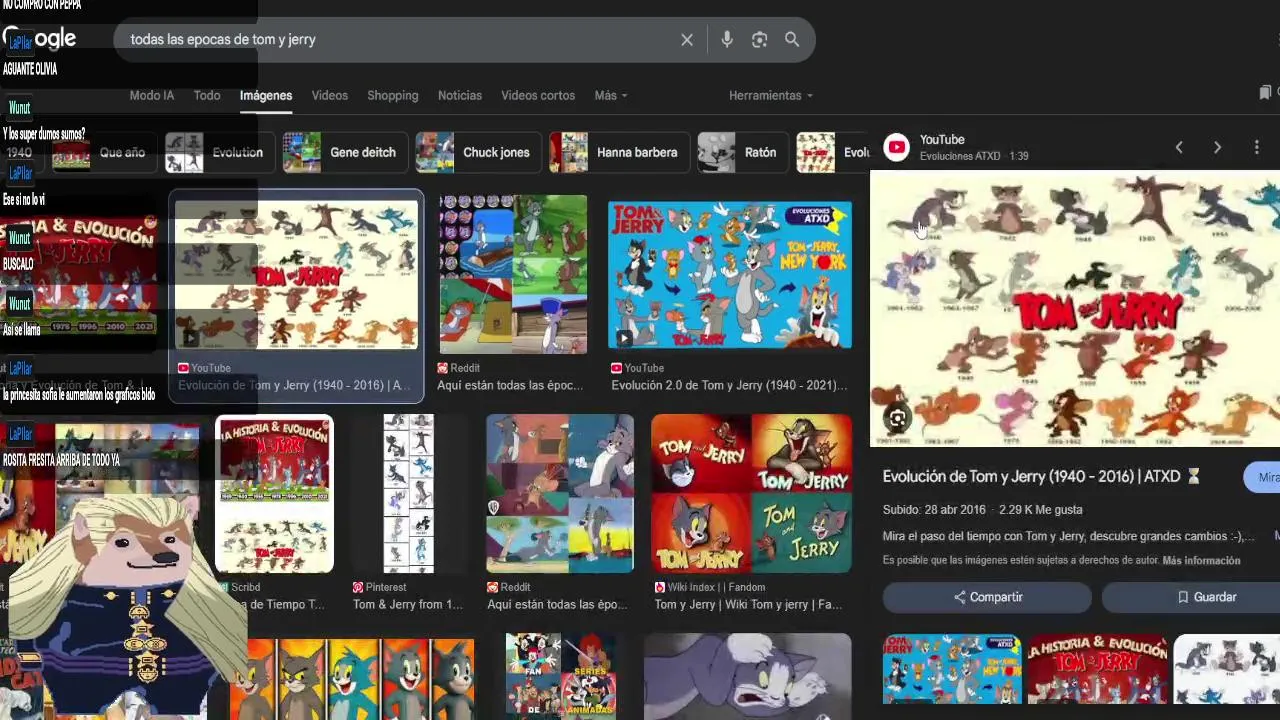Open the Evolución de Tom y Jerry 1940-2016 thumbnail
The width and height of the screenshot is (1280, 720).
click(297, 275)
